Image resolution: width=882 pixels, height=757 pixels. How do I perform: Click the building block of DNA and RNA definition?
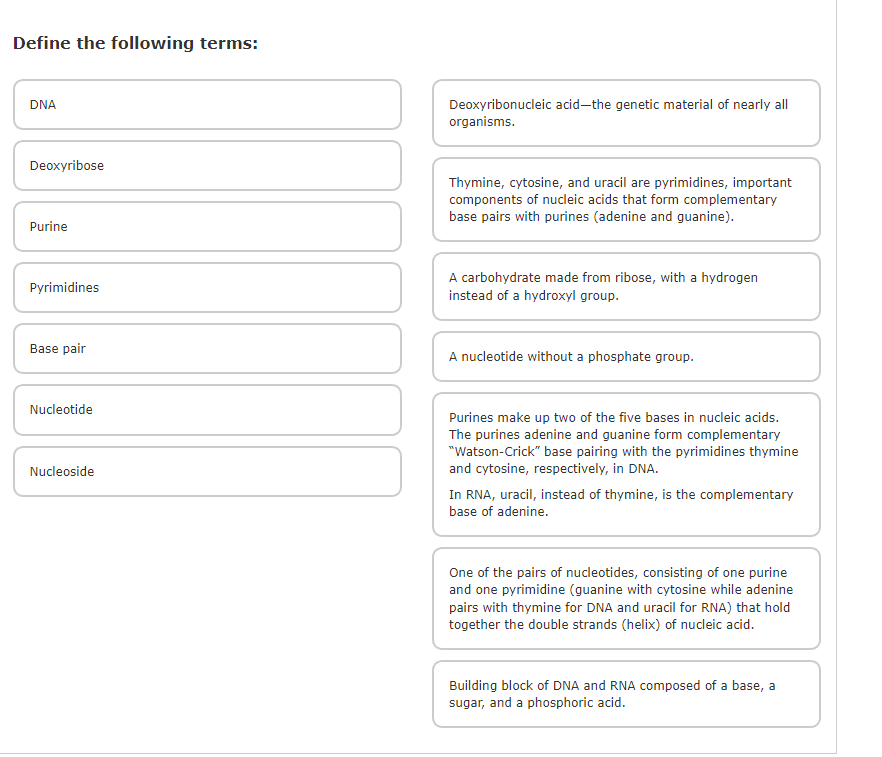[626, 694]
